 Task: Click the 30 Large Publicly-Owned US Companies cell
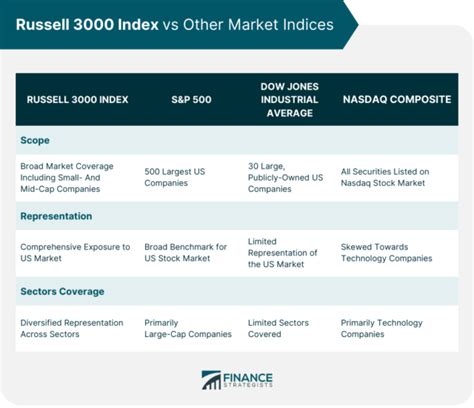285,178
